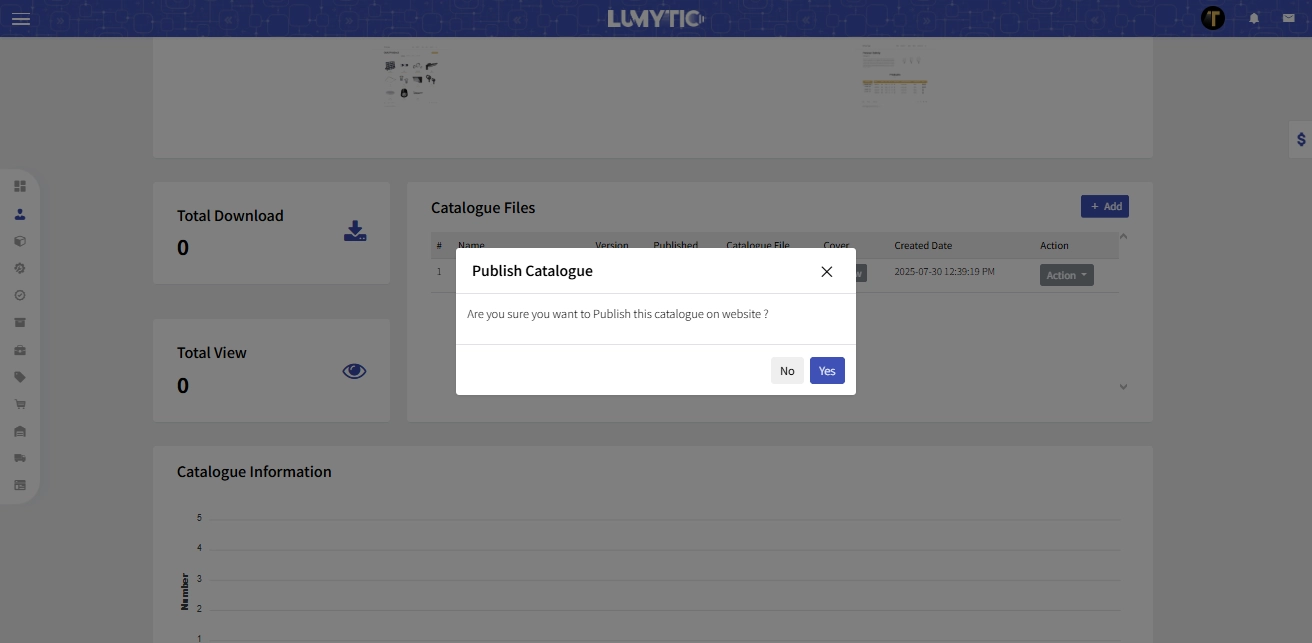The height and width of the screenshot is (643, 1312).
Task: Click No to cancel publishing
Action: coord(787,371)
